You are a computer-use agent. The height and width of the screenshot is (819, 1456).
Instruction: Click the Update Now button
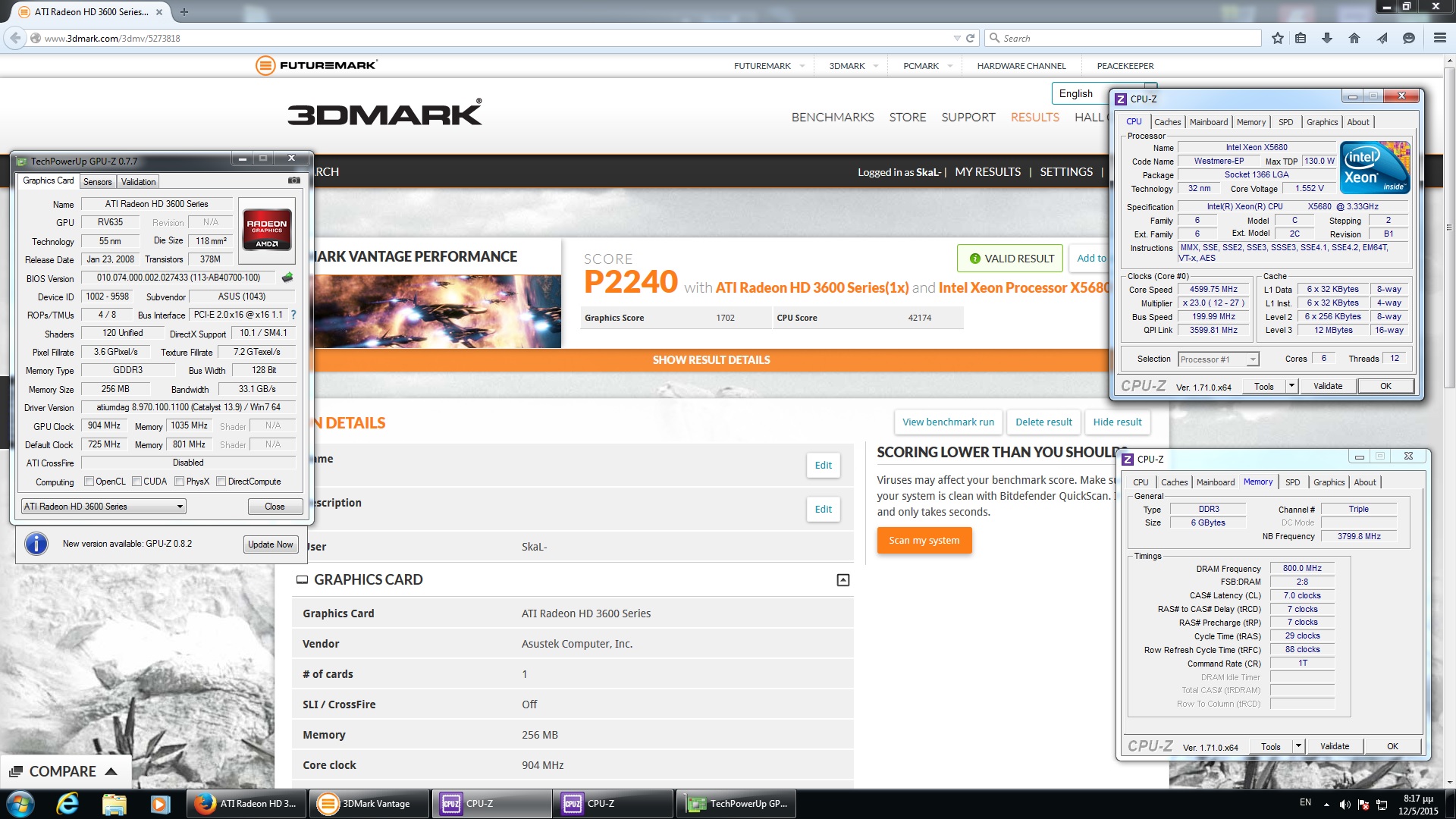click(270, 544)
